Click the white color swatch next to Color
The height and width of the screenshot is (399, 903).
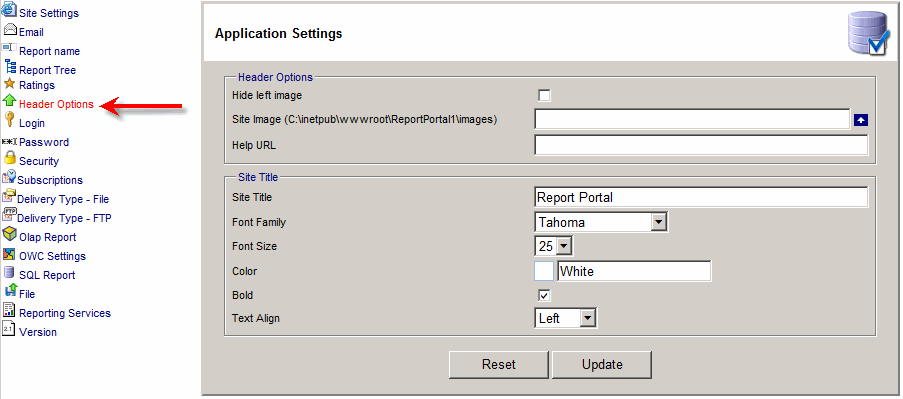(544, 271)
